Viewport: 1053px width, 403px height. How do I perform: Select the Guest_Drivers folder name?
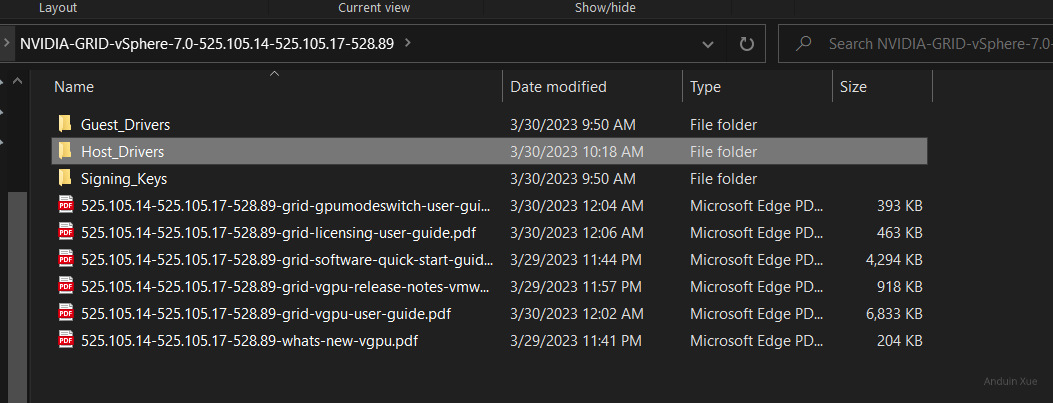click(126, 125)
